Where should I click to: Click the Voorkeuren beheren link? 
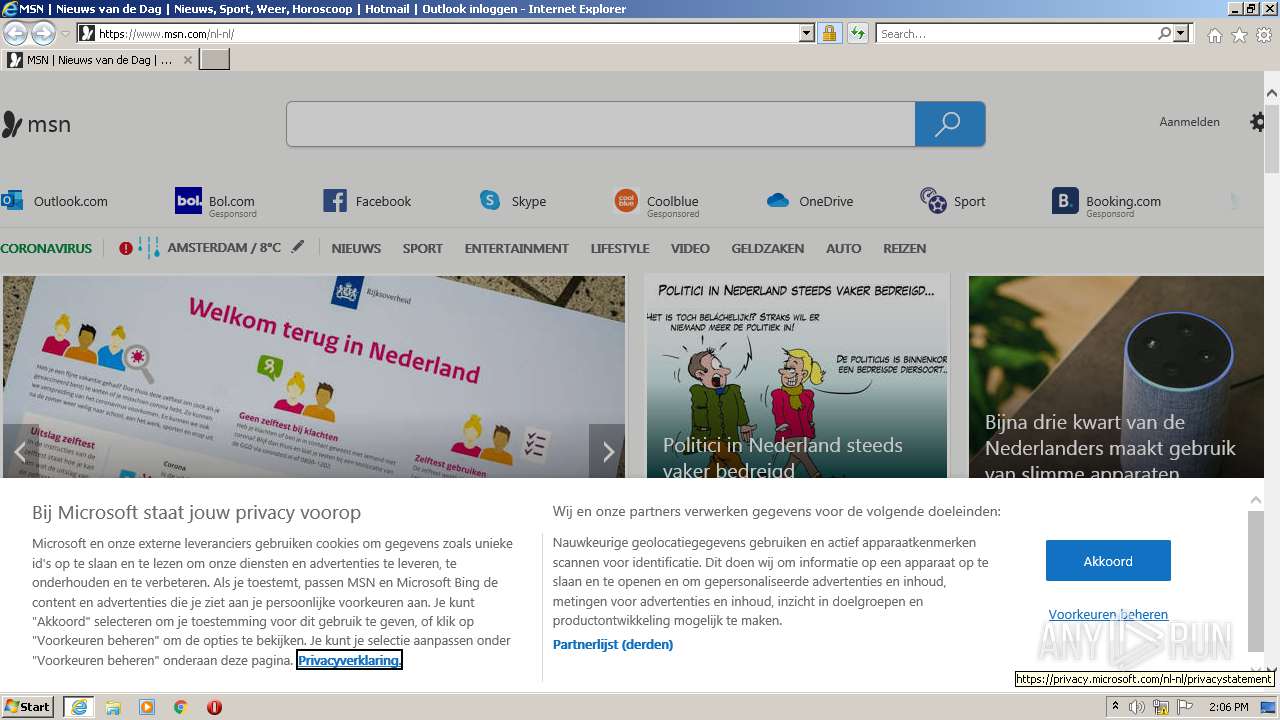coord(1108,614)
